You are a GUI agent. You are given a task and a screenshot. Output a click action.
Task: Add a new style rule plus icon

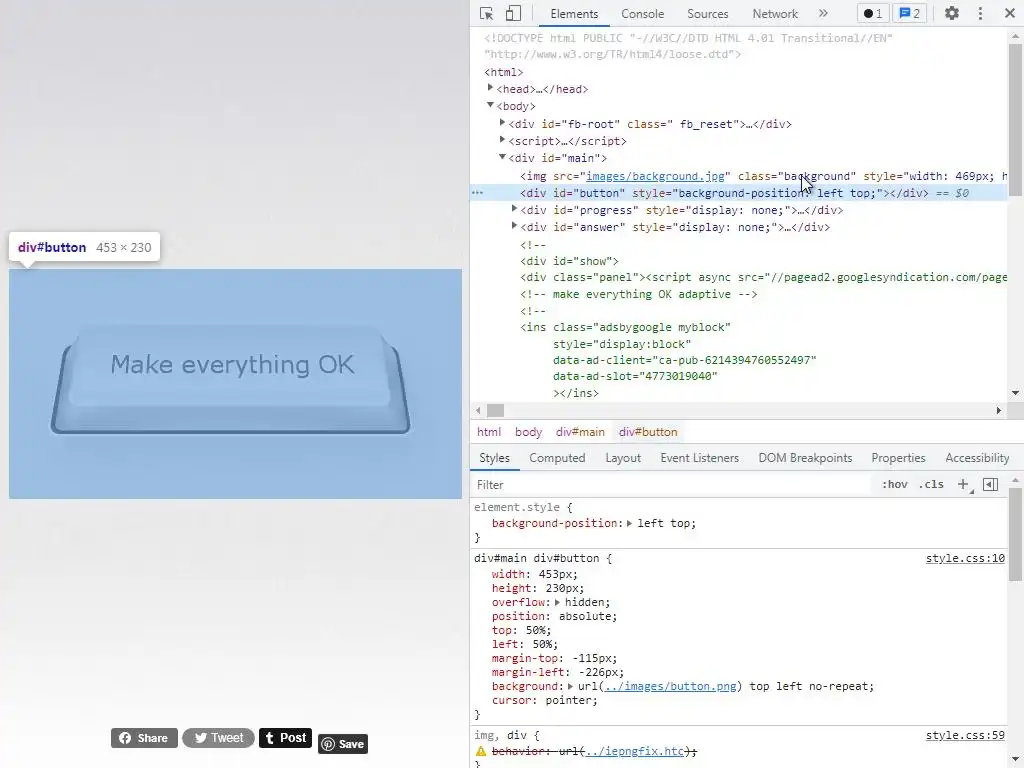[x=963, y=485]
